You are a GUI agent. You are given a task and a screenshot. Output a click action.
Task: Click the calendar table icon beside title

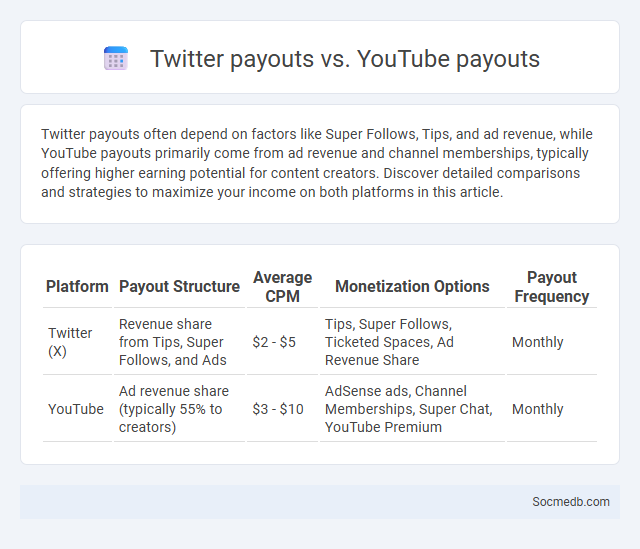(x=116, y=58)
